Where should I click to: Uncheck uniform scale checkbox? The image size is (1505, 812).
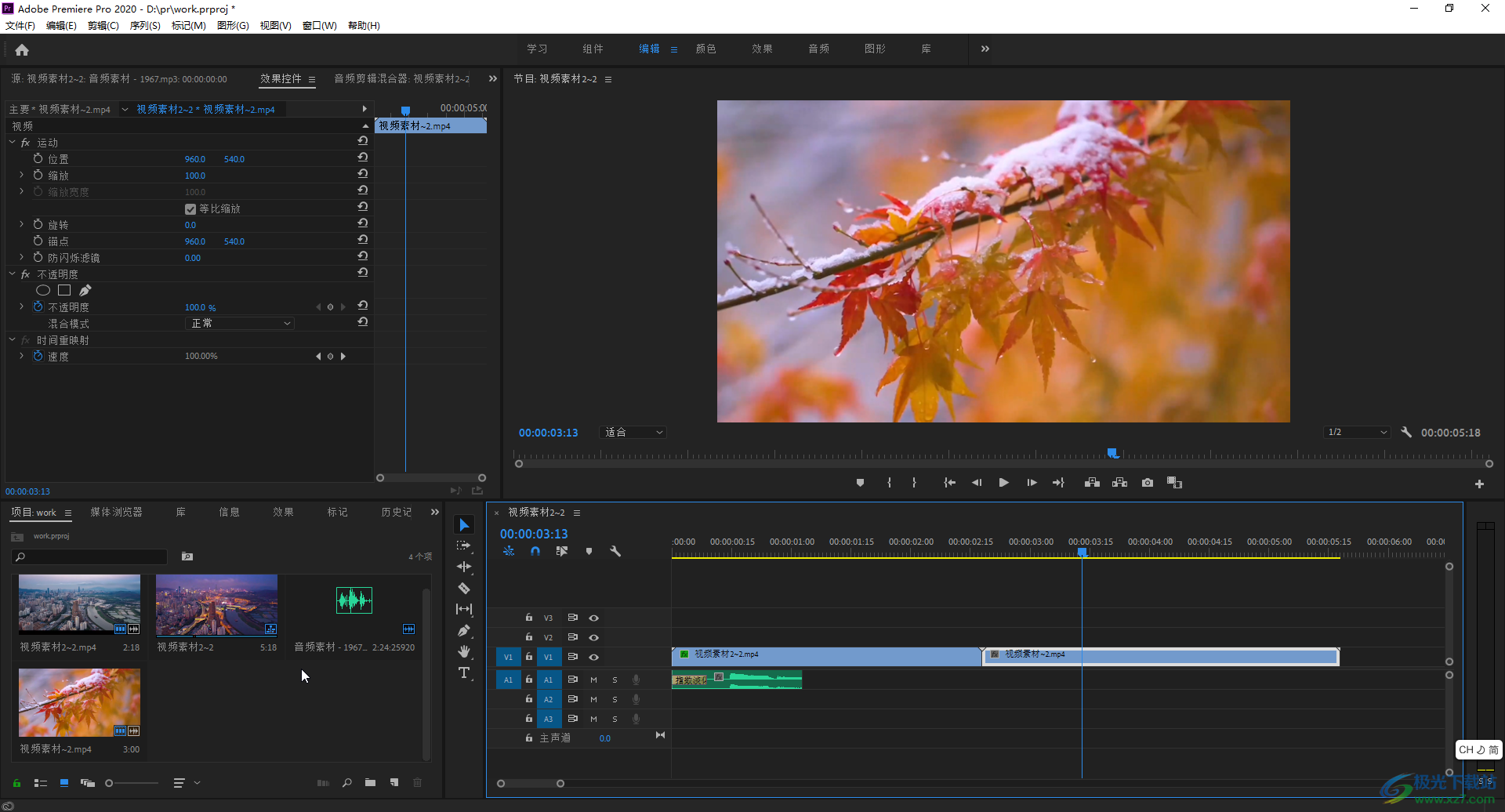point(190,209)
